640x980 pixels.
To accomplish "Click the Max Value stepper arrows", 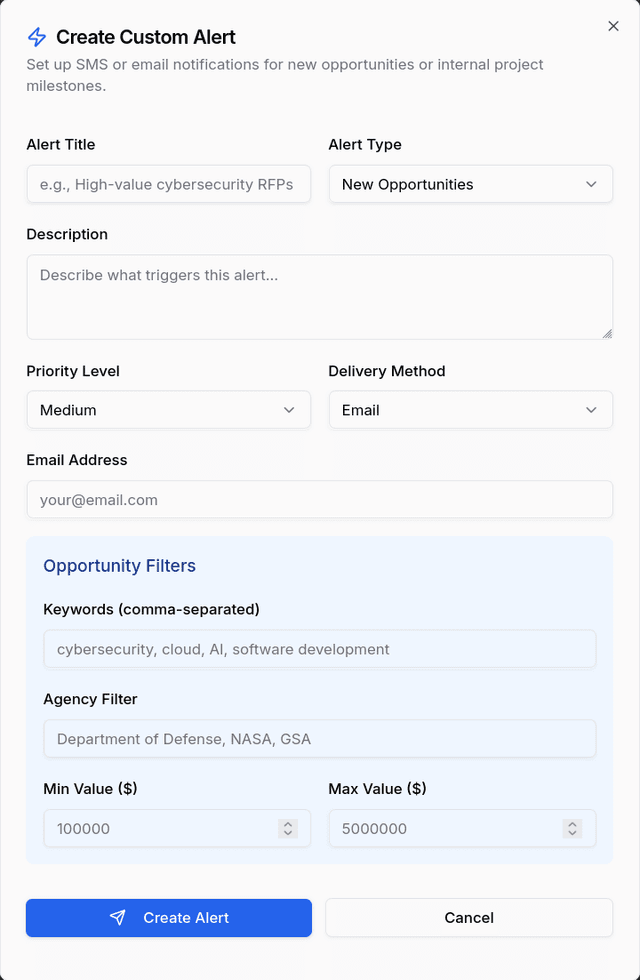I will click(x=572, y=829).
